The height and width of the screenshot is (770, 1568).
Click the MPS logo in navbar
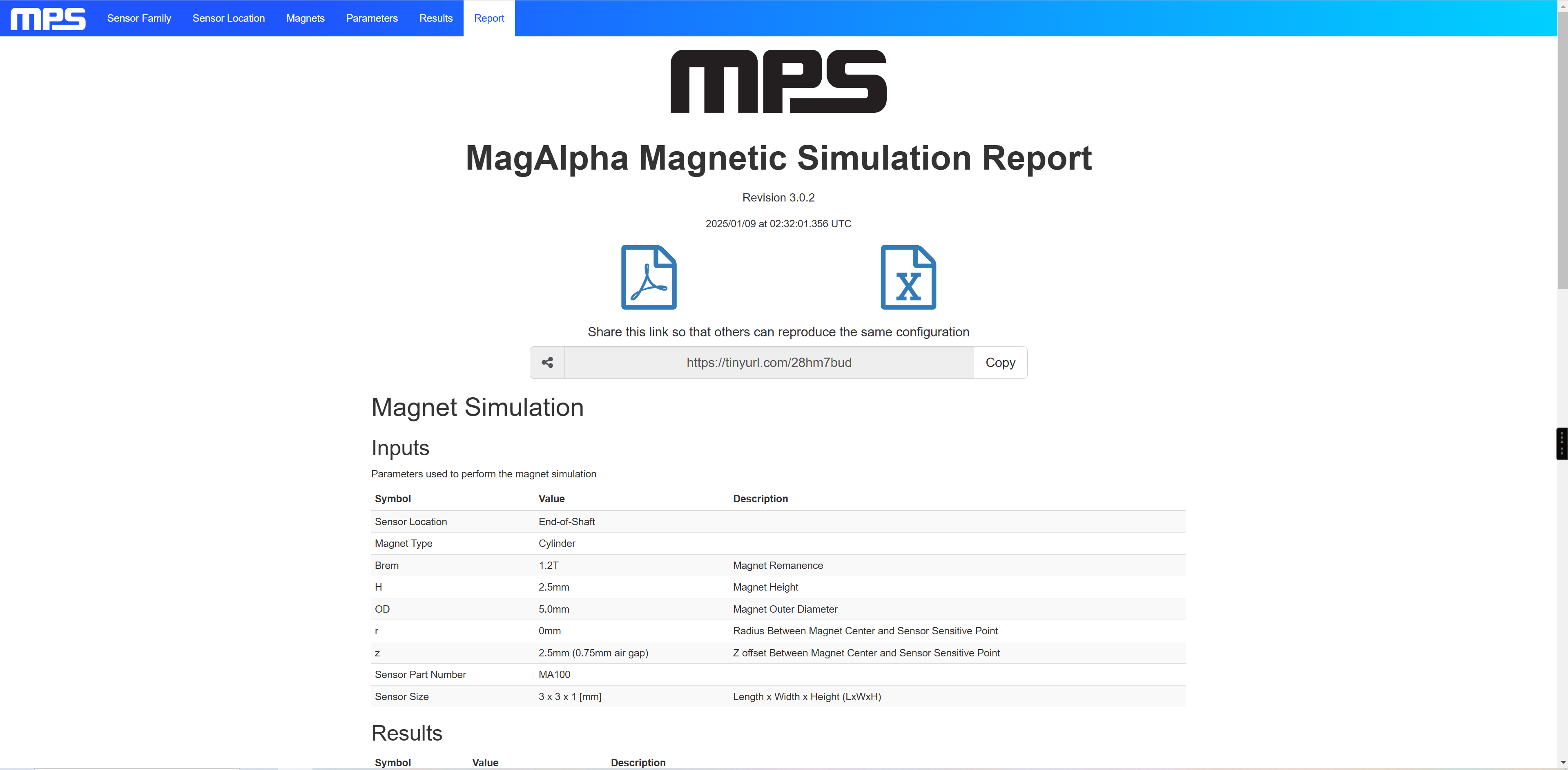(48, 19)
